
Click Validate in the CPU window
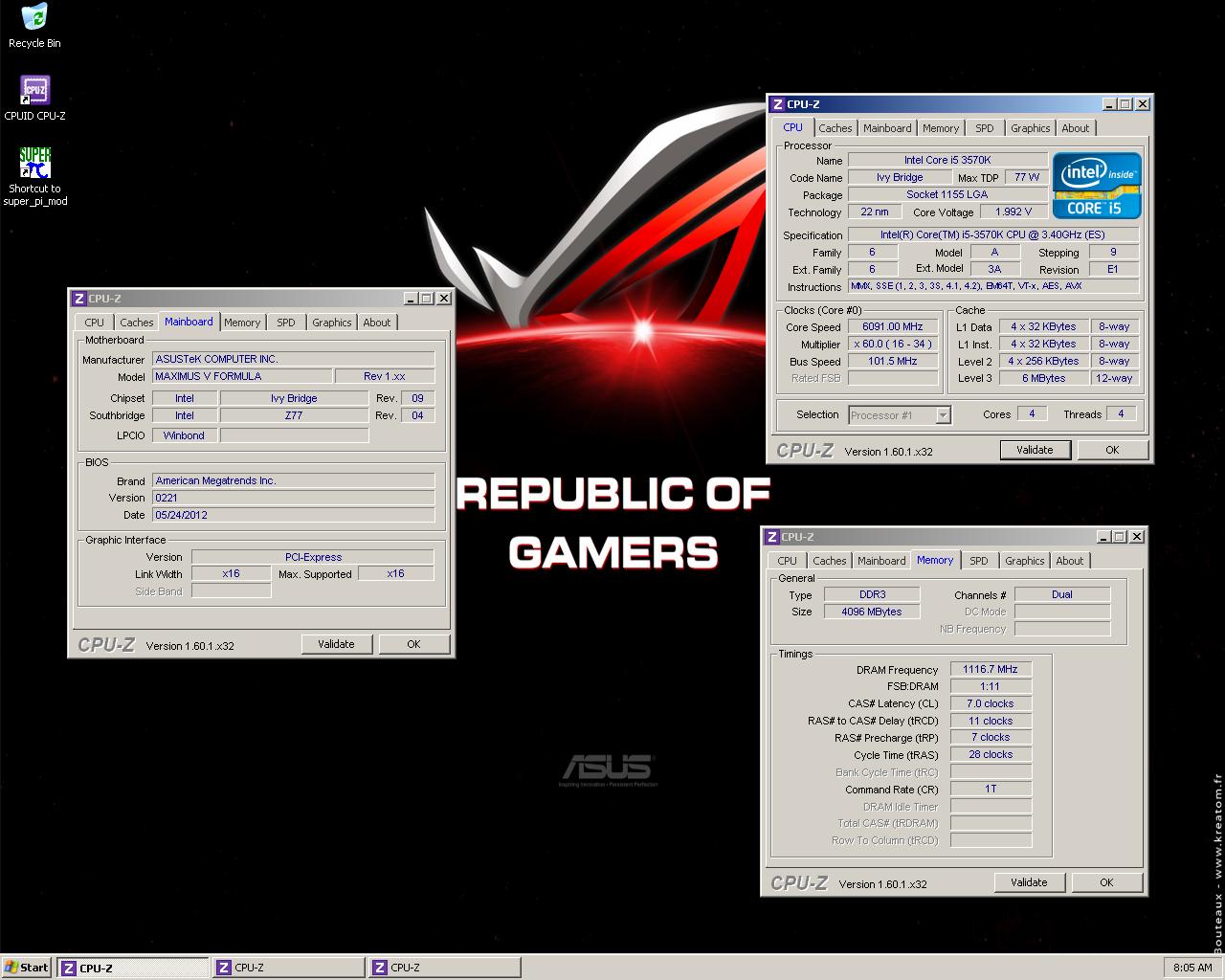click(x=1035, y=450)
